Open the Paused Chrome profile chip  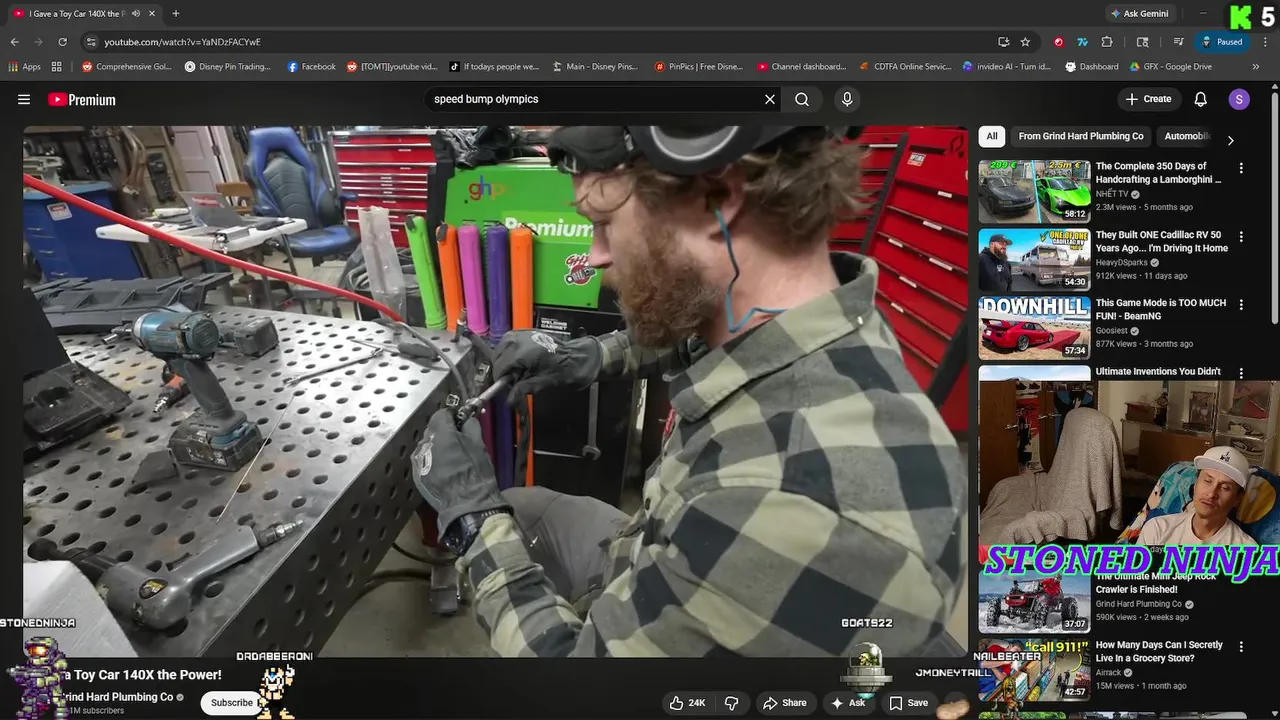pyautogui.click(x=1222, y=42)
